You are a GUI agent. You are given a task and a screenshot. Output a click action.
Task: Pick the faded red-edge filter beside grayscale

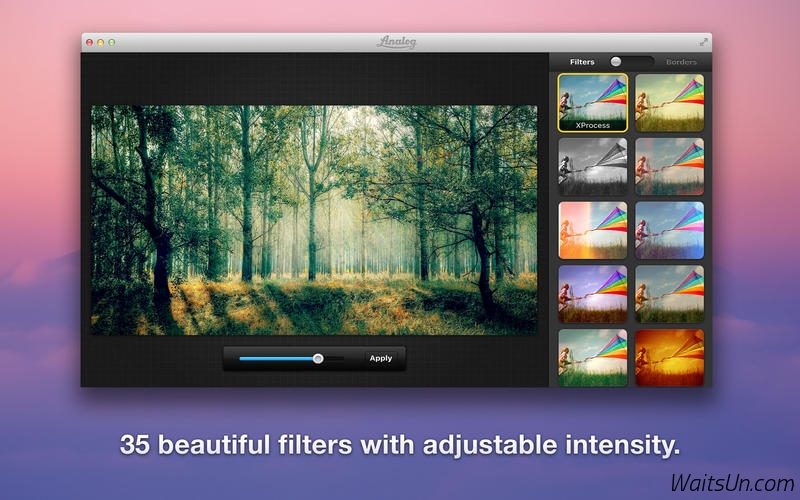pos(669,166)
